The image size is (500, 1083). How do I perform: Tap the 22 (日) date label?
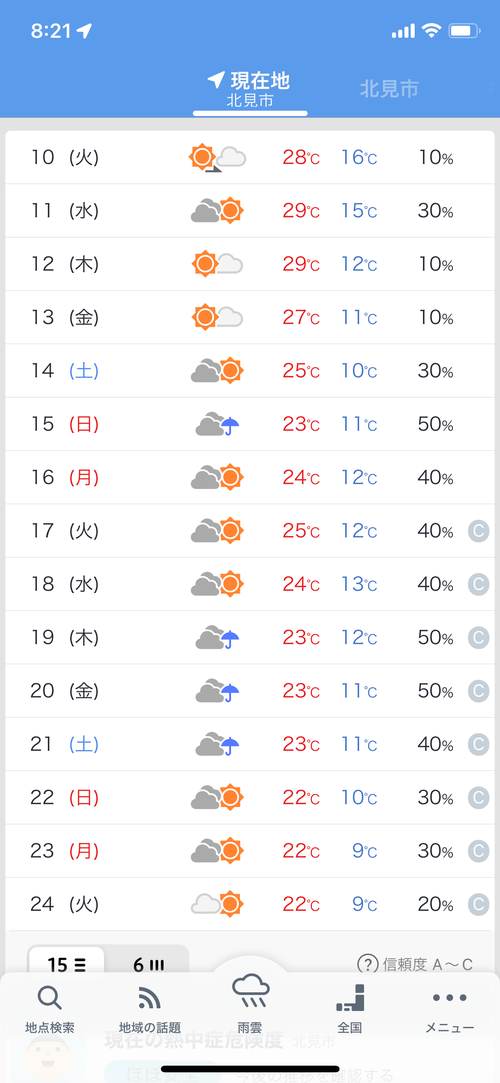click(65, 798)
